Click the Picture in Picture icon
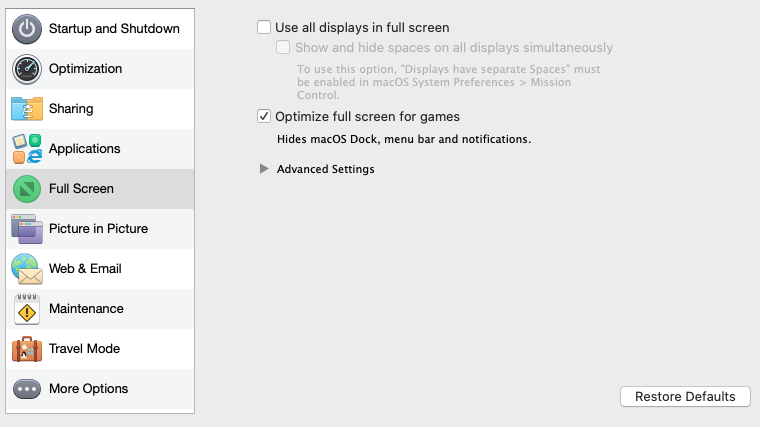Viewport: 760px width, 427px height. (x=27, y=229)
